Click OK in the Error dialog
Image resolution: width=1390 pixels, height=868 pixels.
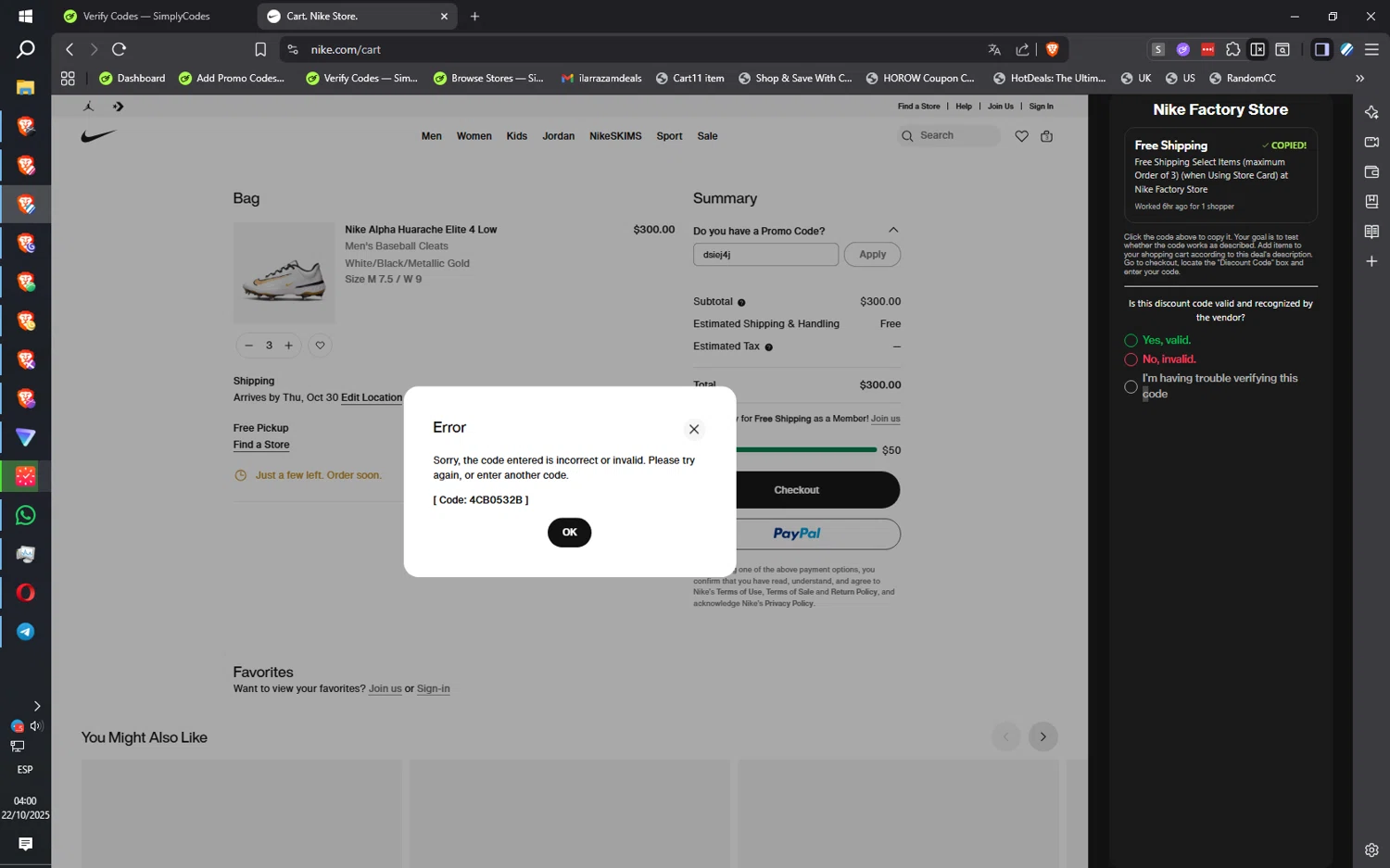click(569, 533)
